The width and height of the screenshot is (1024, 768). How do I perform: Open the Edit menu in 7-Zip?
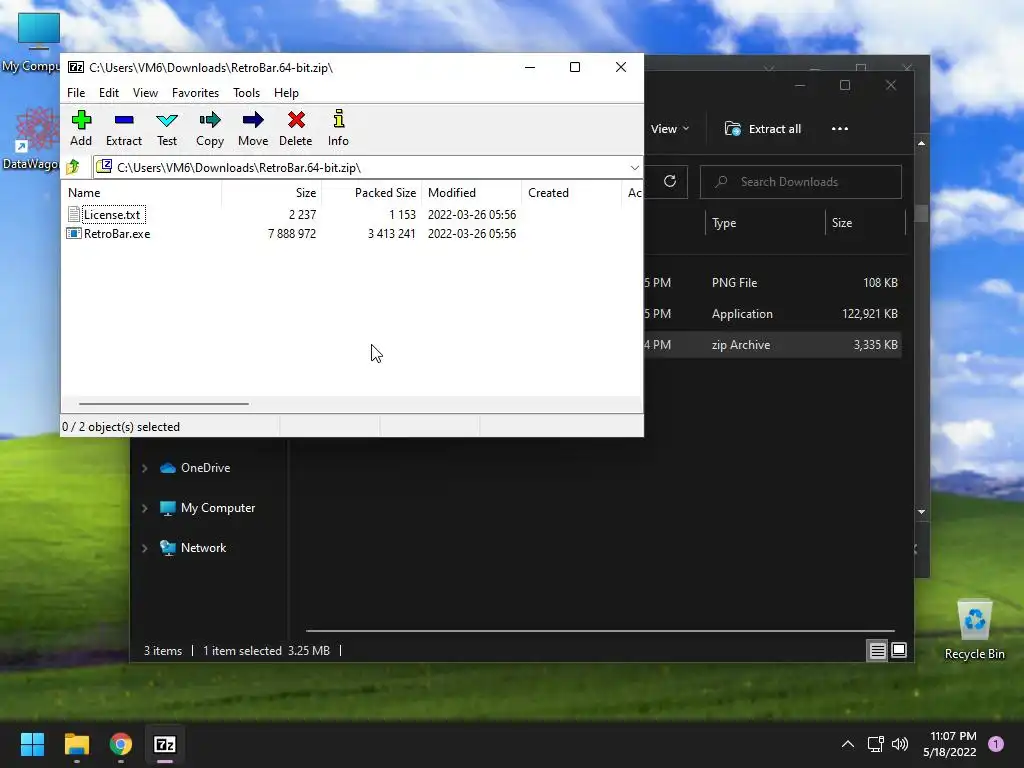[x=108, y=93]
